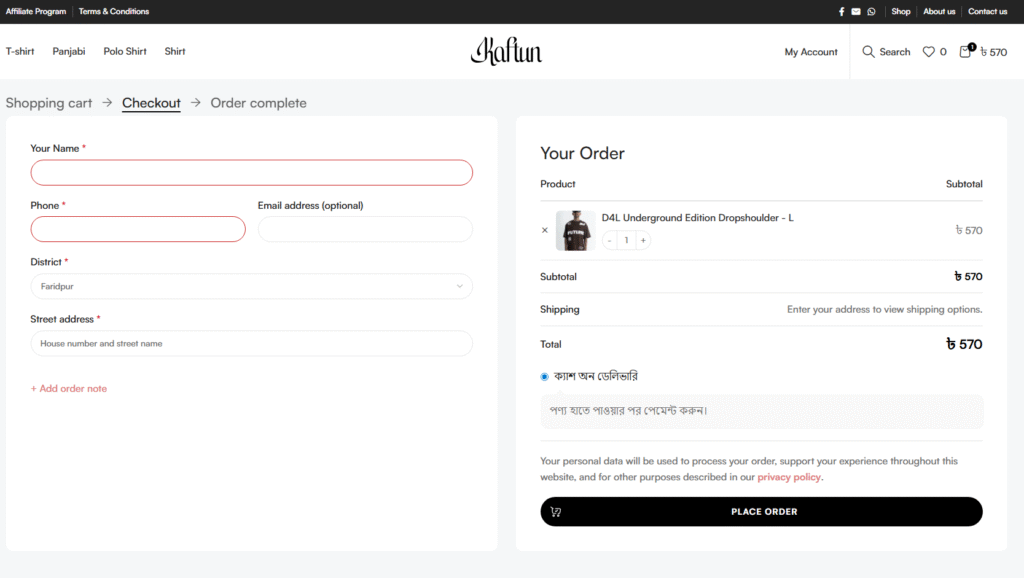
Task: Expand the District dropdown
Action: [251, 287]
